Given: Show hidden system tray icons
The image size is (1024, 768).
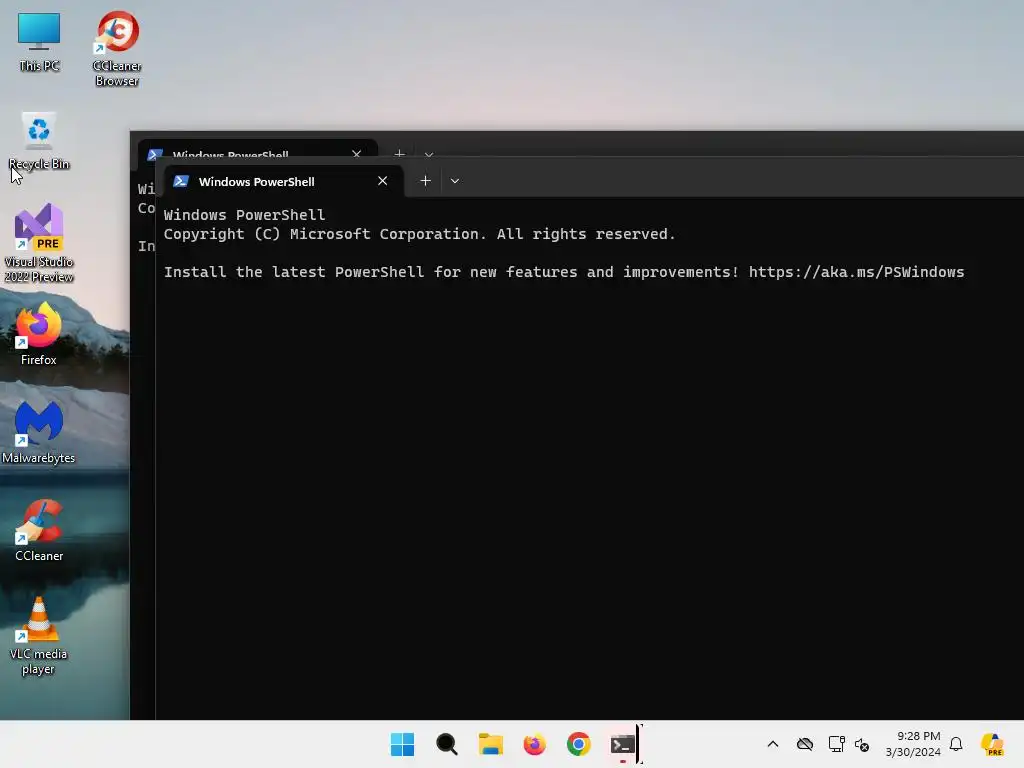Looking at the screenshot, I should [x=773, y=744].
